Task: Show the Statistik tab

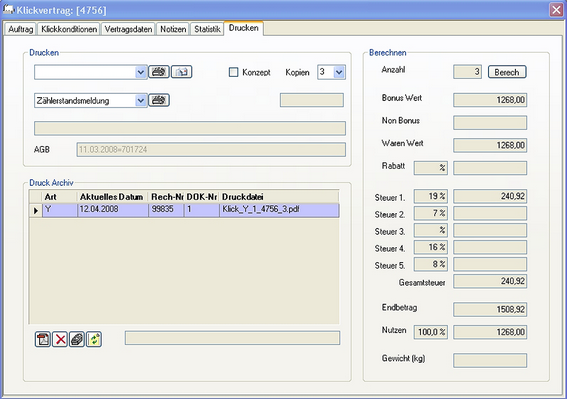Action: click(207, 29)
